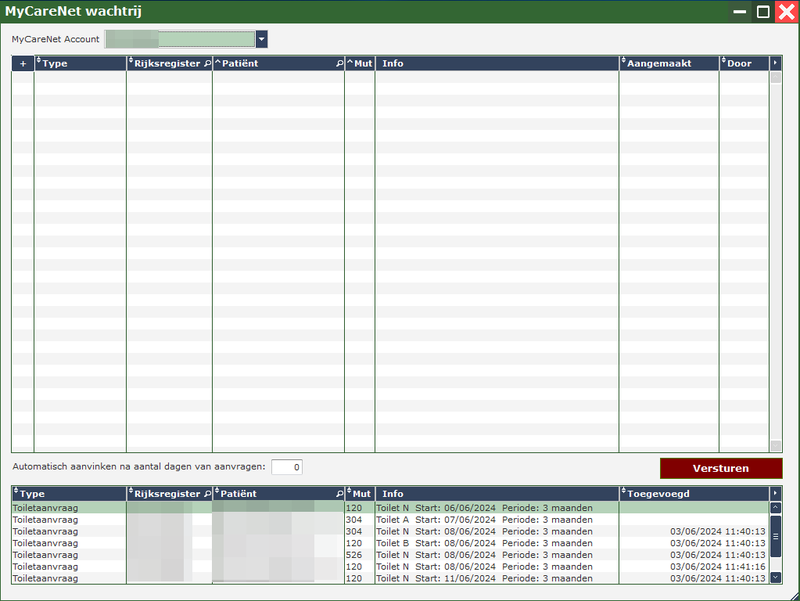The image size is (800, 601).
Task: Select row Toilet B Start: 08/06/2024
Action: [390, 543]
